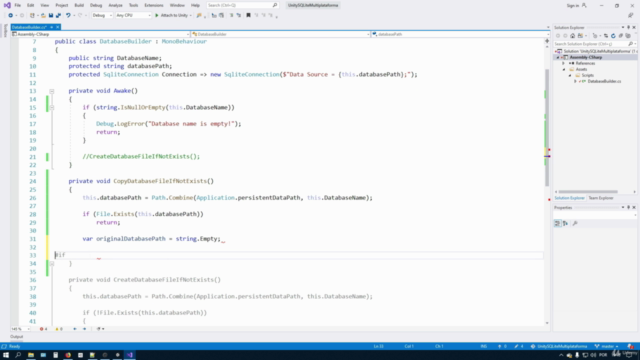Open the Debug configuration dropdown

pos(102,16)
